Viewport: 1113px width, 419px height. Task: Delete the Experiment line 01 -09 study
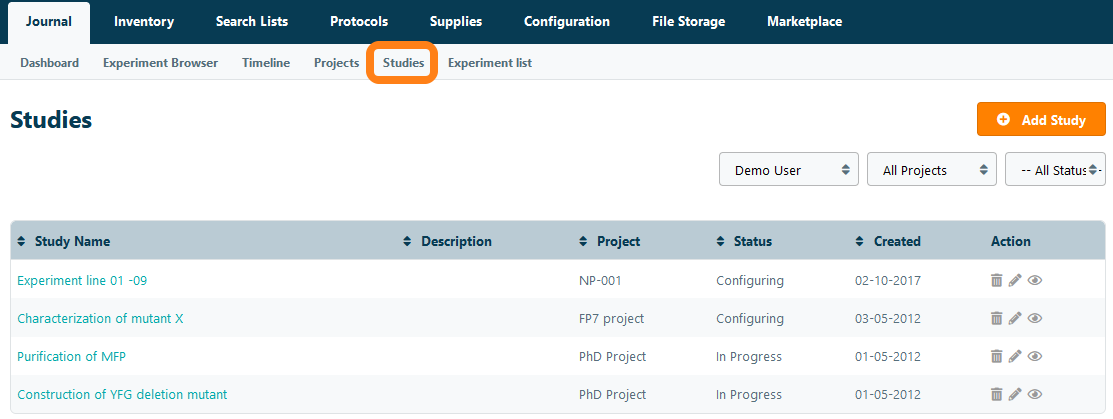[x=996, y=281]
